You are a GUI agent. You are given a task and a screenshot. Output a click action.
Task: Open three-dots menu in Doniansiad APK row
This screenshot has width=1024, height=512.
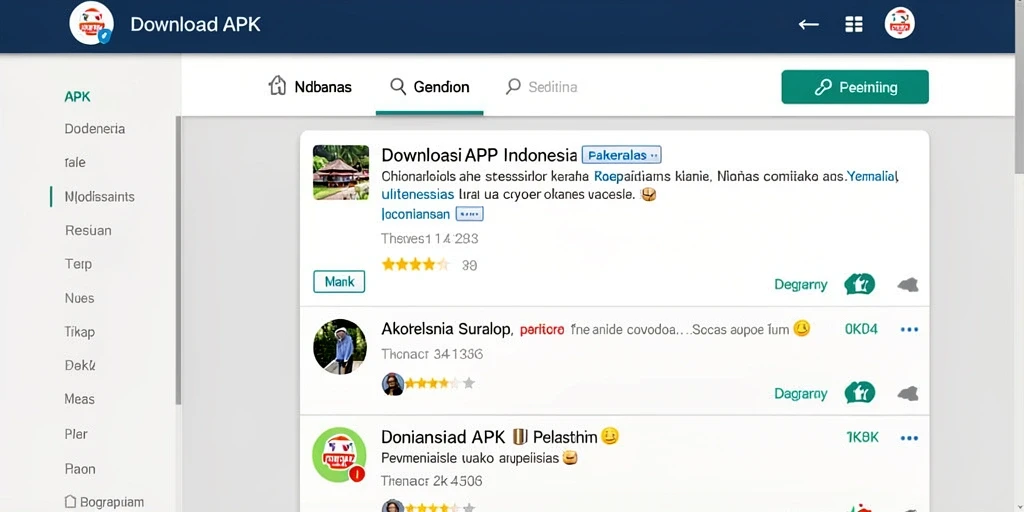(909, 438)
